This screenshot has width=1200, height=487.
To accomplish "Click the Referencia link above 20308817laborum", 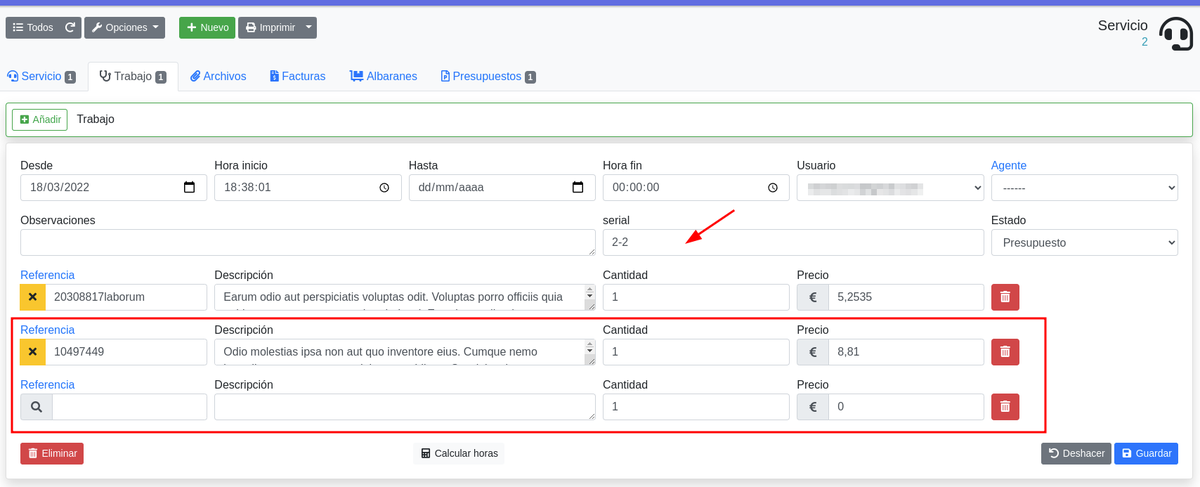I will click(x=47, y=275).
